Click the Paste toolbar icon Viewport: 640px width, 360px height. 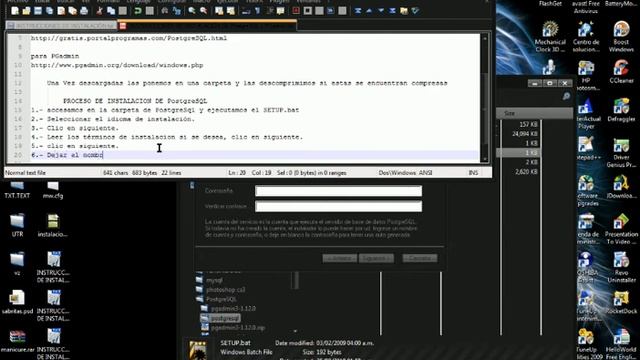tap(122, 11)
